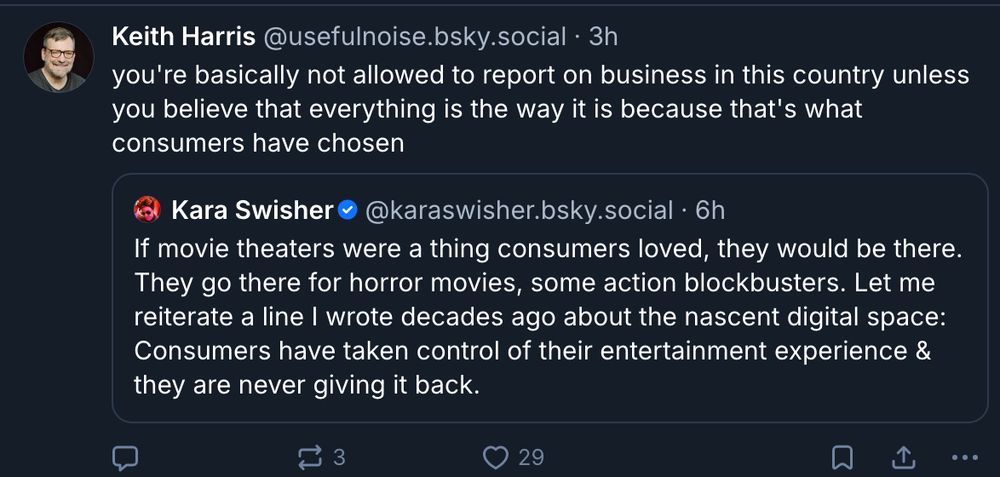This screenshot has width=1000, height=477.
Task: Click the share upload icon
Action: tap(903, 457)
